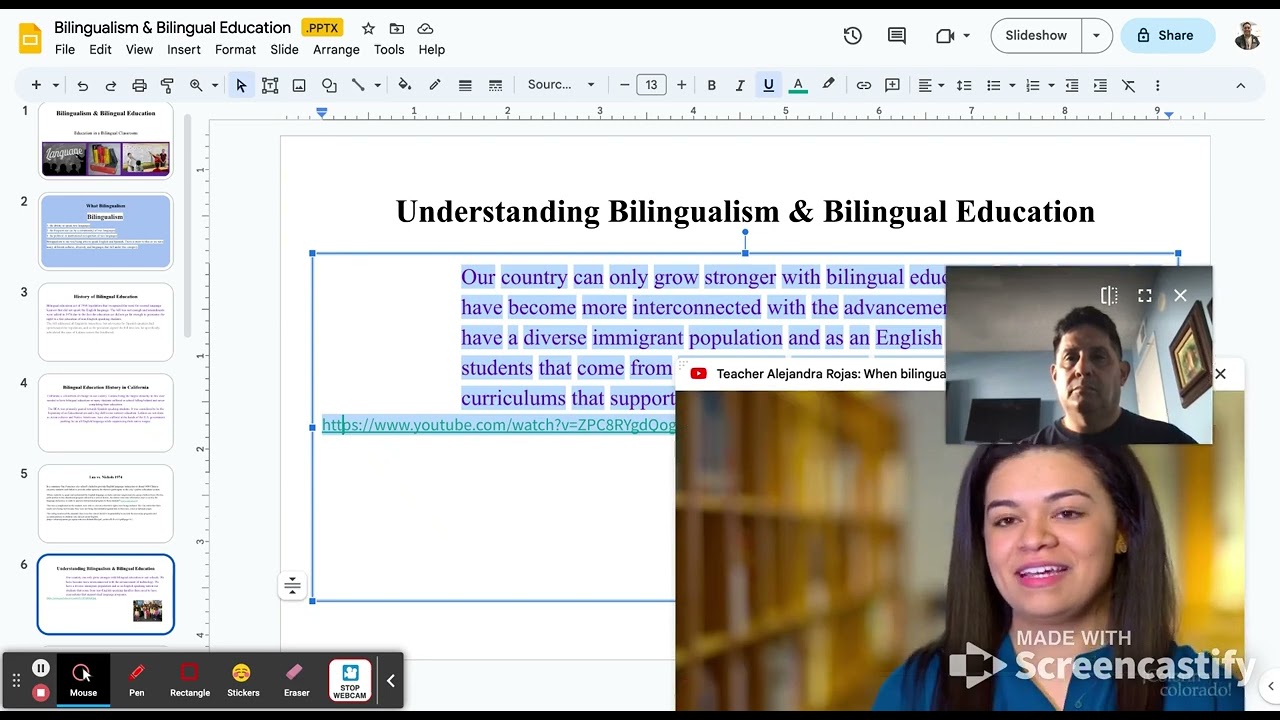Viewport: 1280px width, 720px height.
Task: Decrease font size with minus button
Action: 624,86
